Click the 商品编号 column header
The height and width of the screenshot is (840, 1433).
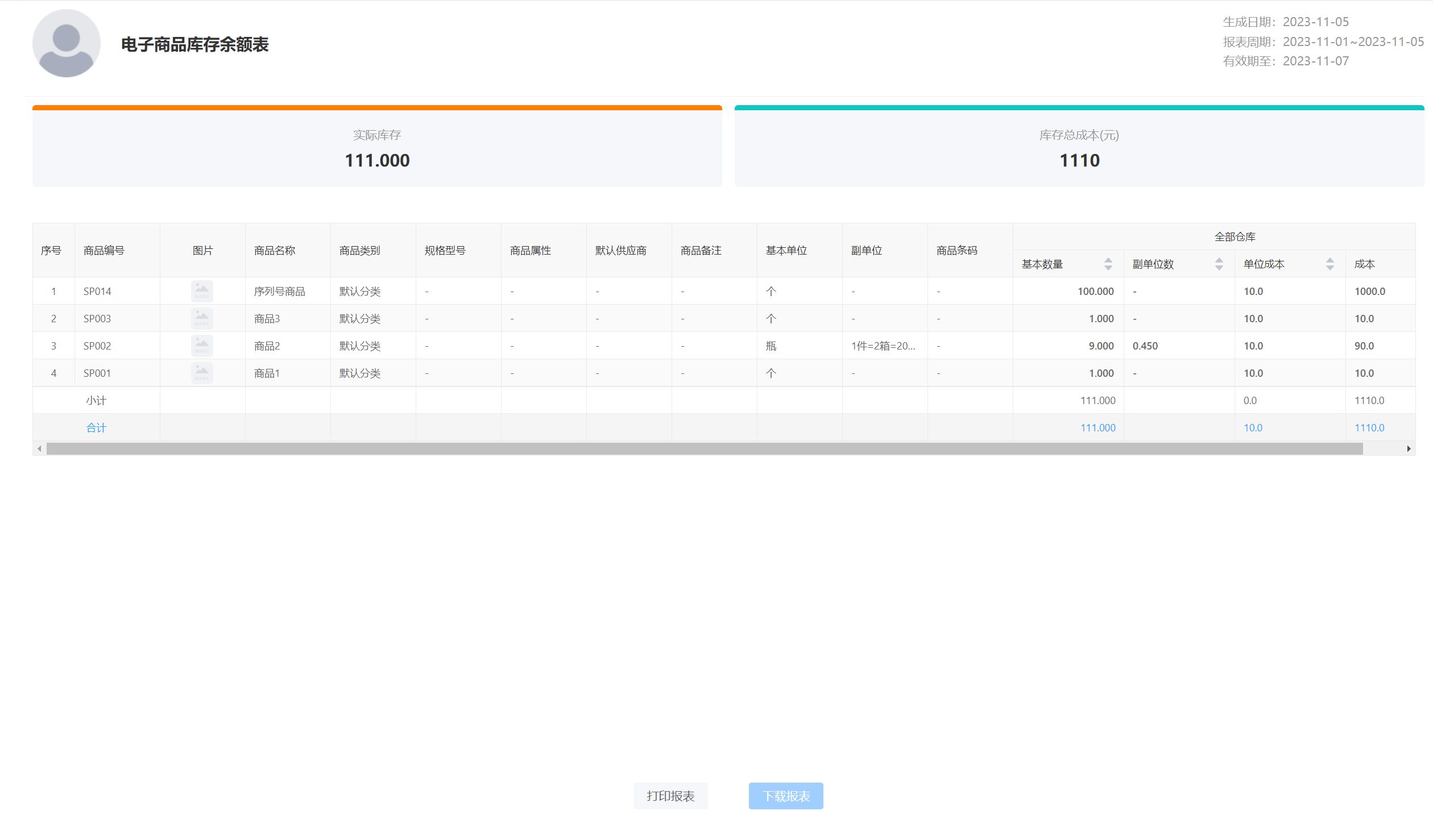[104, 251]
